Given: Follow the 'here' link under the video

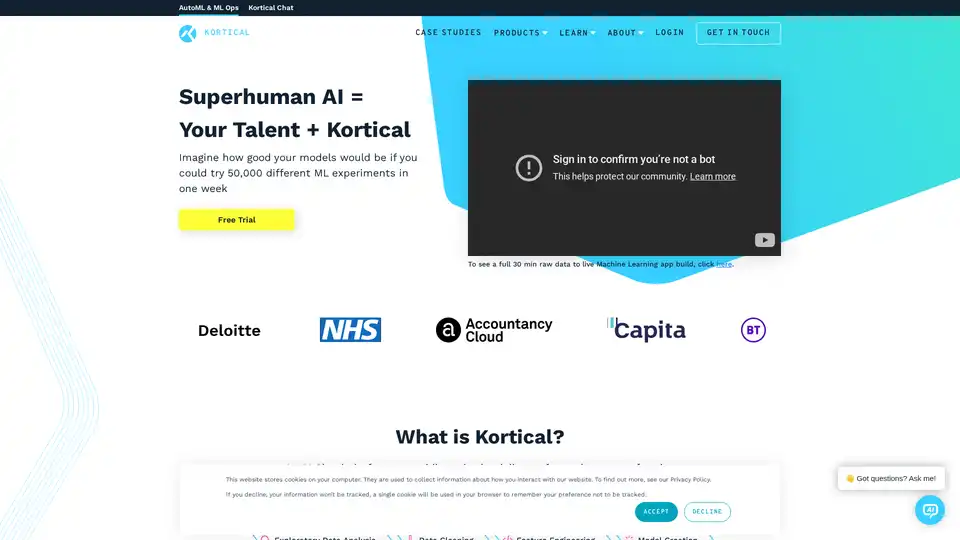Looking at the screenshot, I should [x=724, y=264].
